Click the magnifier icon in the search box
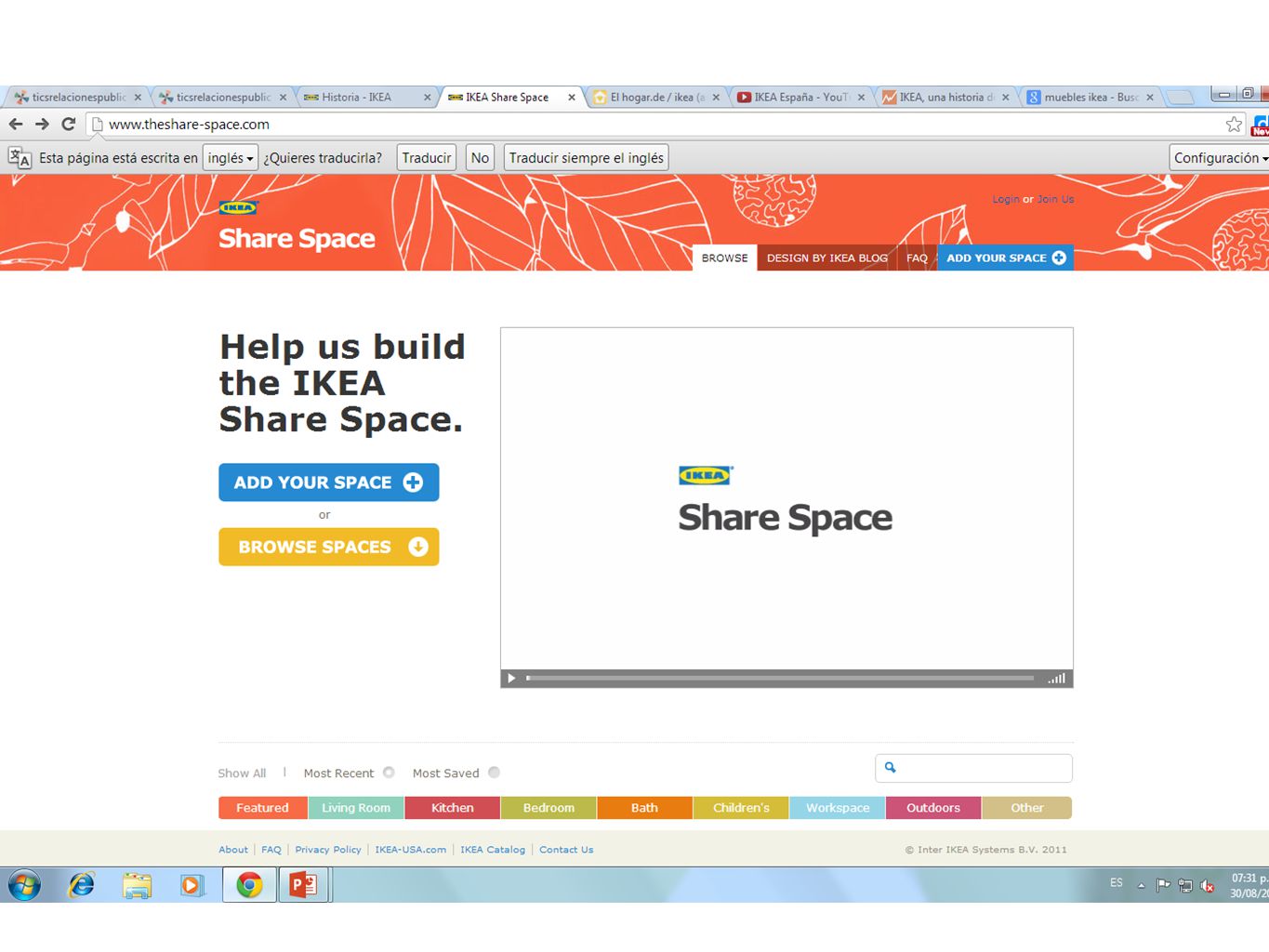 pos(890,767)
